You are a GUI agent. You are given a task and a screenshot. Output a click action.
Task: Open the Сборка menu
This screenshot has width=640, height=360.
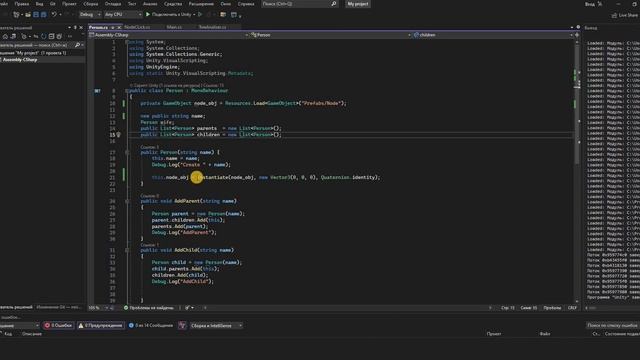91,4
